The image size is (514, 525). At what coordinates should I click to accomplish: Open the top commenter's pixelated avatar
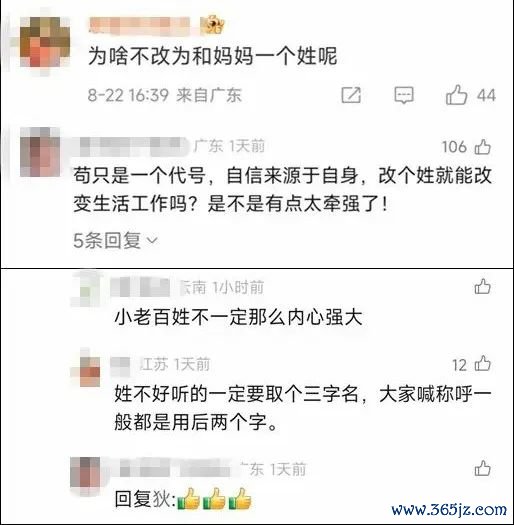pyautogui.click(x=45, y=41)
